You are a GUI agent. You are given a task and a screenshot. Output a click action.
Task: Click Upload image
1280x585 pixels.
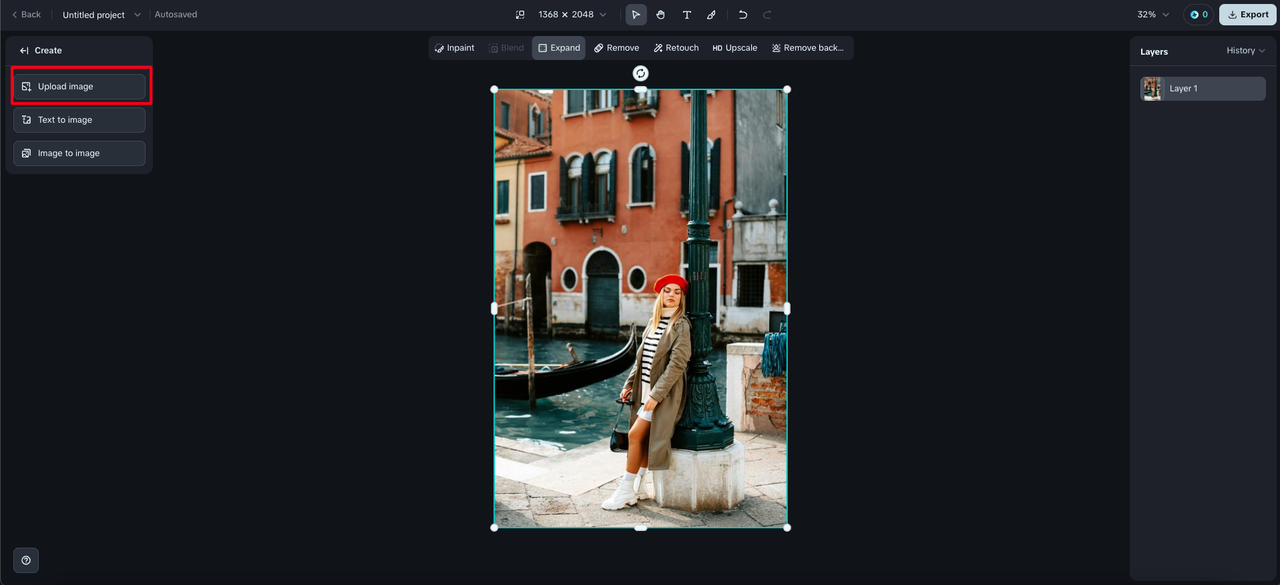point(79,87)
